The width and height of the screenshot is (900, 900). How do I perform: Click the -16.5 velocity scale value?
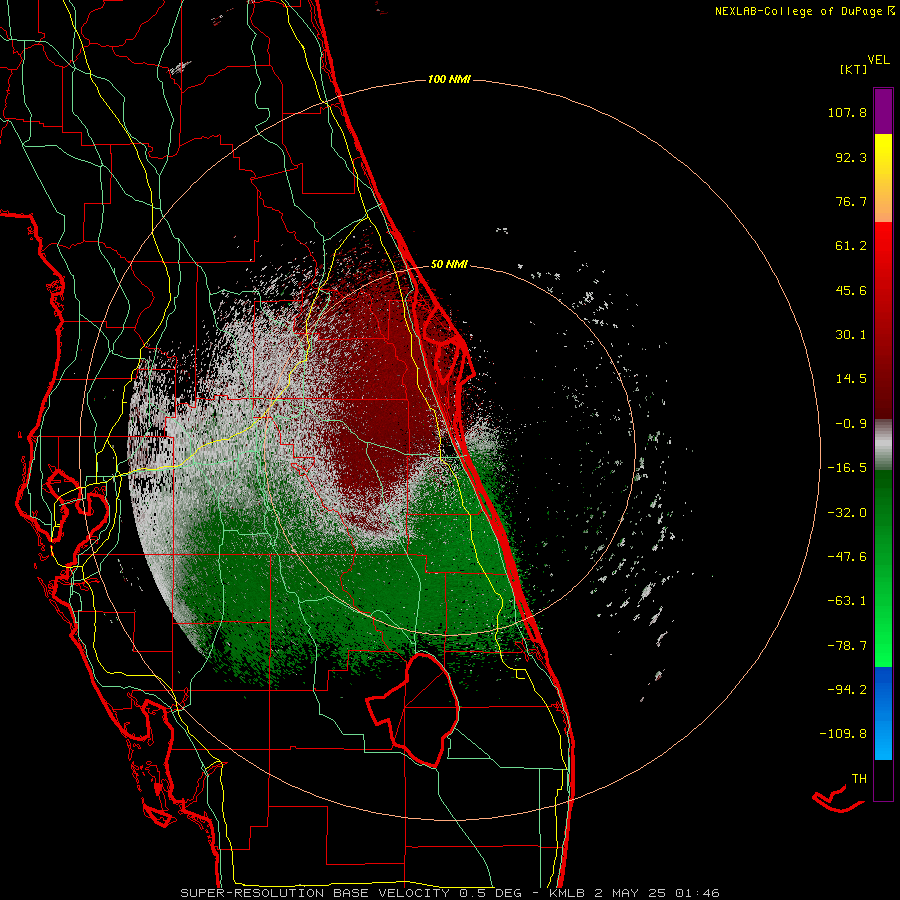[x=847, y=468]
